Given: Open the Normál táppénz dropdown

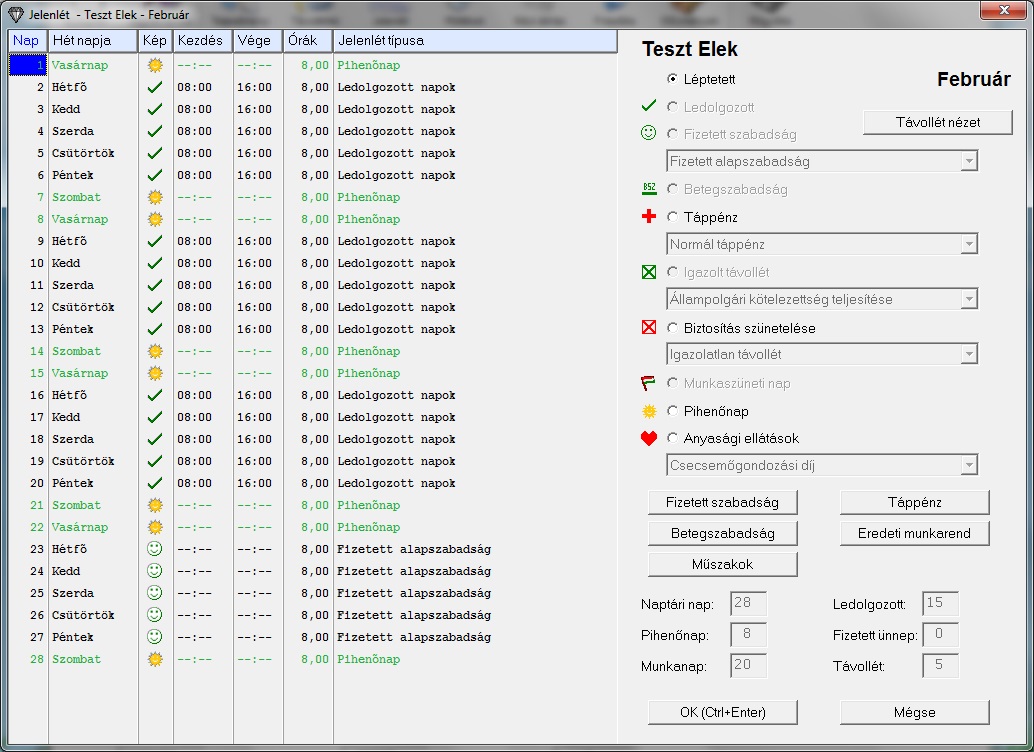Looking at the screenshot, I should pos(821,244).
